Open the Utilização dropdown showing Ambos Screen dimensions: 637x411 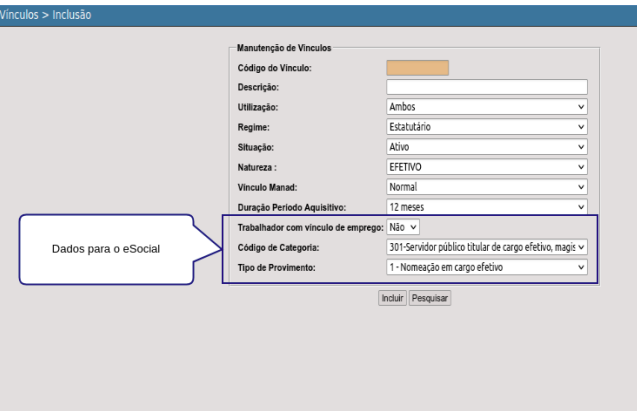(x=487, y=107)
